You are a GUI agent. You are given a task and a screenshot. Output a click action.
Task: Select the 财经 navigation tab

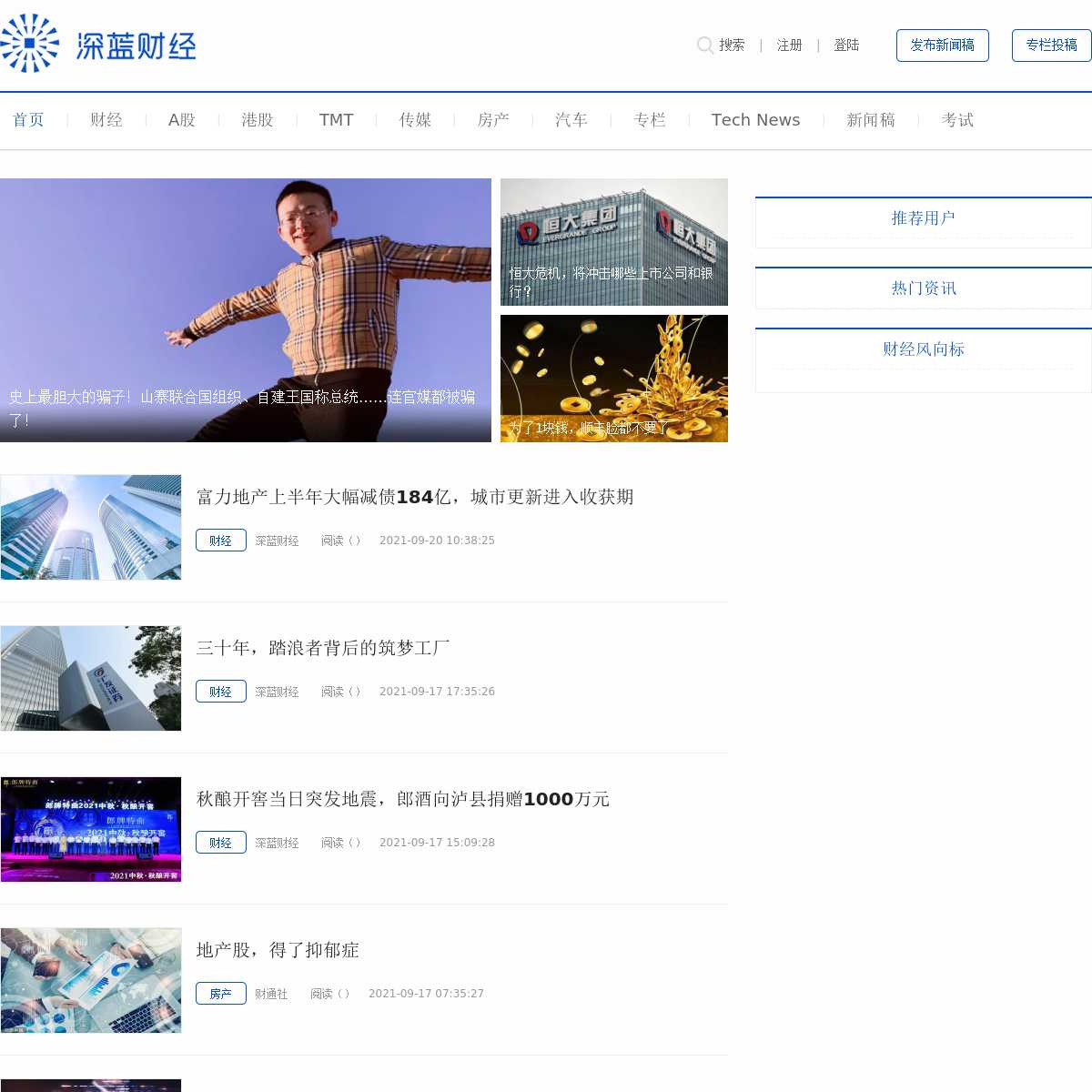click(106, 120)
